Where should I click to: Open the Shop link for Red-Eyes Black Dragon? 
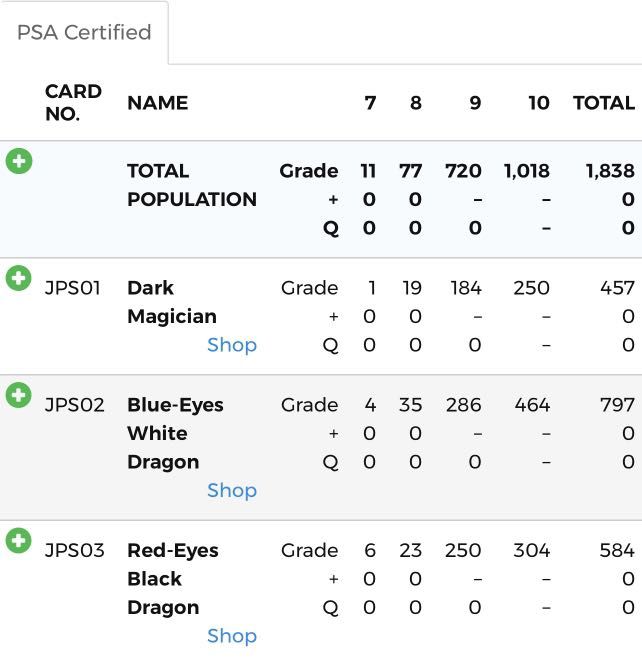[232, 636]
